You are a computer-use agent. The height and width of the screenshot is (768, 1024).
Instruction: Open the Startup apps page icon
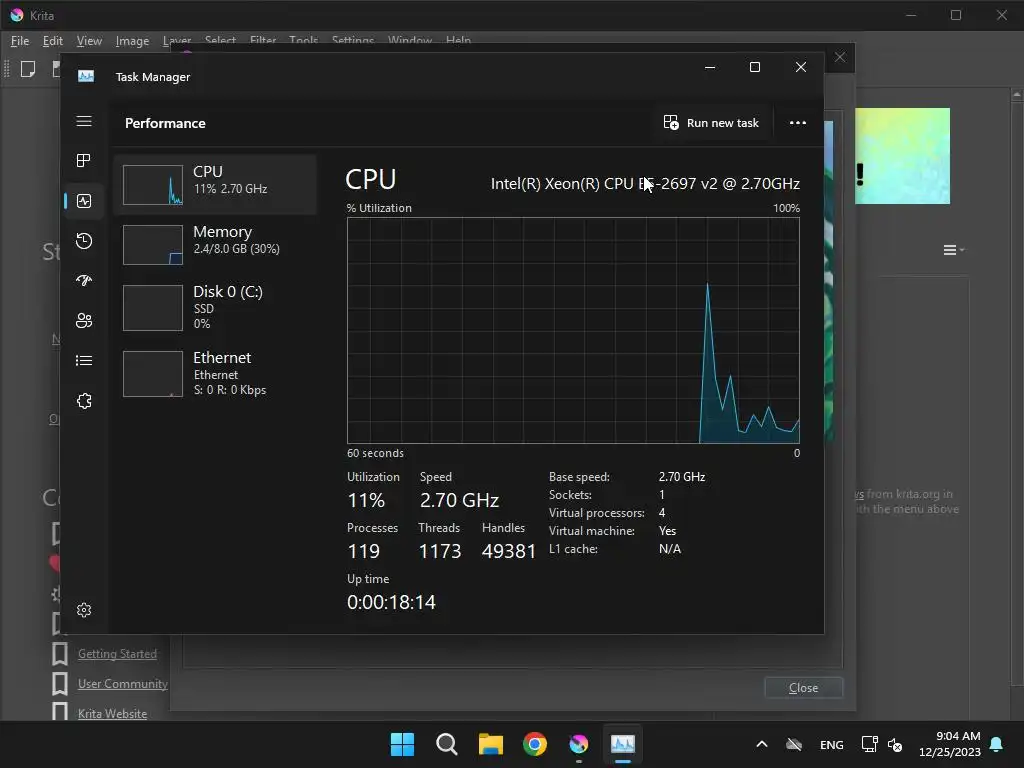(x=84, y=281)
